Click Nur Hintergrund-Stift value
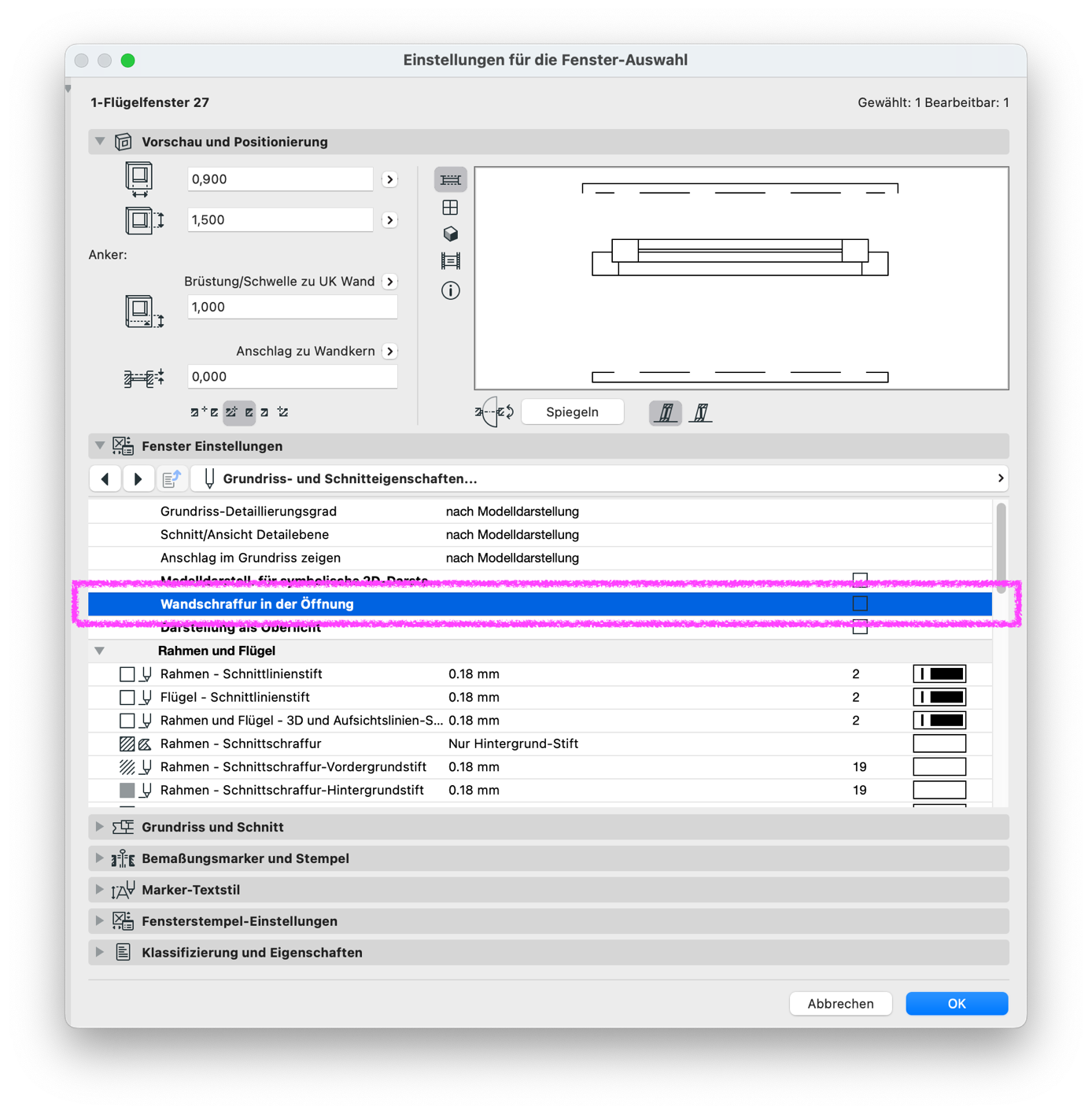Screen dimensions: 1092x1114 click(513, 744)
